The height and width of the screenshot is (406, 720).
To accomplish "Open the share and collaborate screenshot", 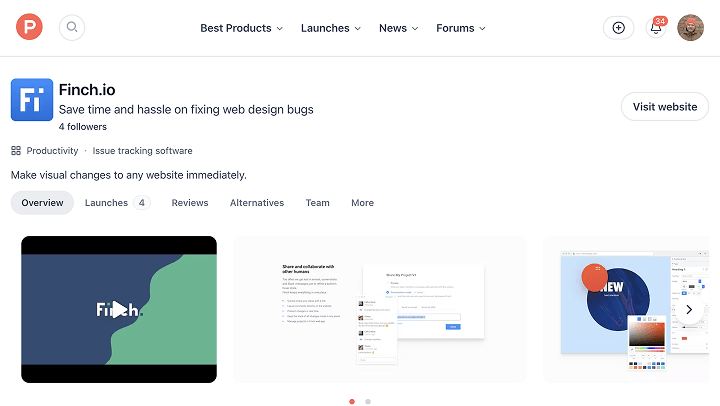I will click(x=380, y=310).
